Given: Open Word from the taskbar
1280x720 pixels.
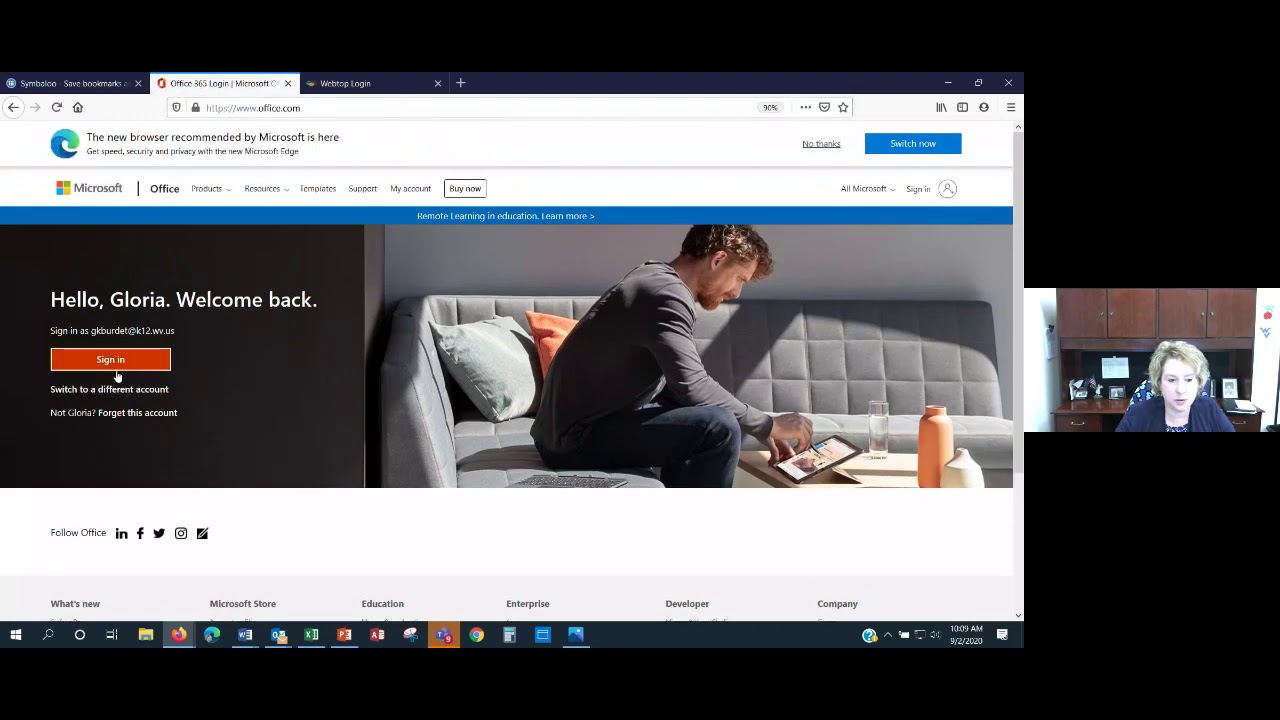Looking at the screenshot, I should click(x=245, y=634).
